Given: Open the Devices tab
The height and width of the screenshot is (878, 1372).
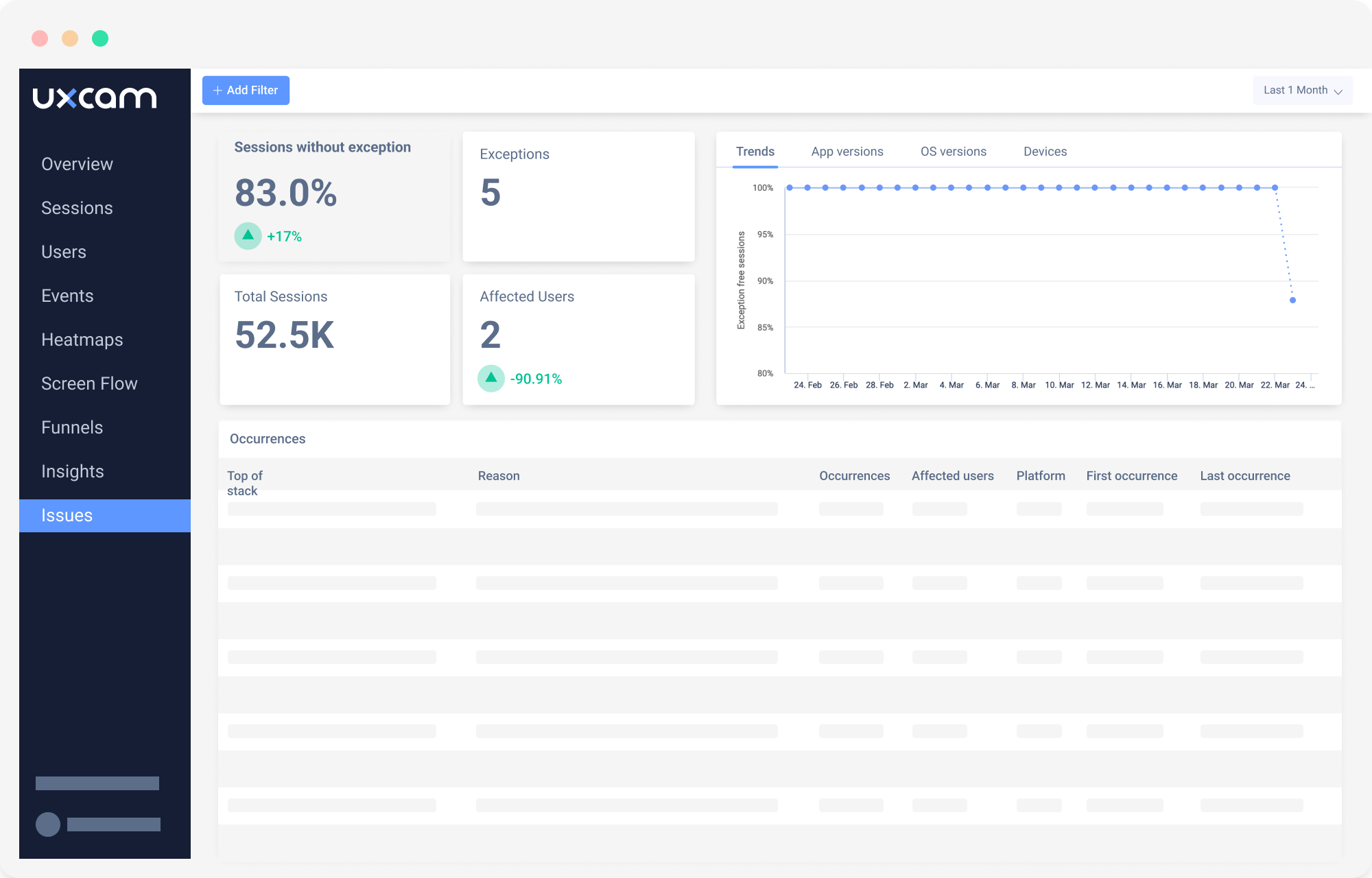Looking at the screenshot, I should 1045,152.
